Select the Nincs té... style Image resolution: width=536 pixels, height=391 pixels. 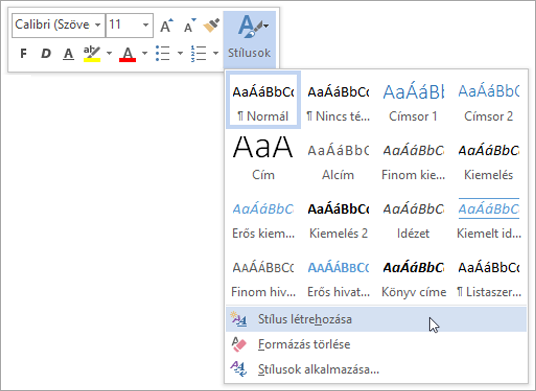338,100
